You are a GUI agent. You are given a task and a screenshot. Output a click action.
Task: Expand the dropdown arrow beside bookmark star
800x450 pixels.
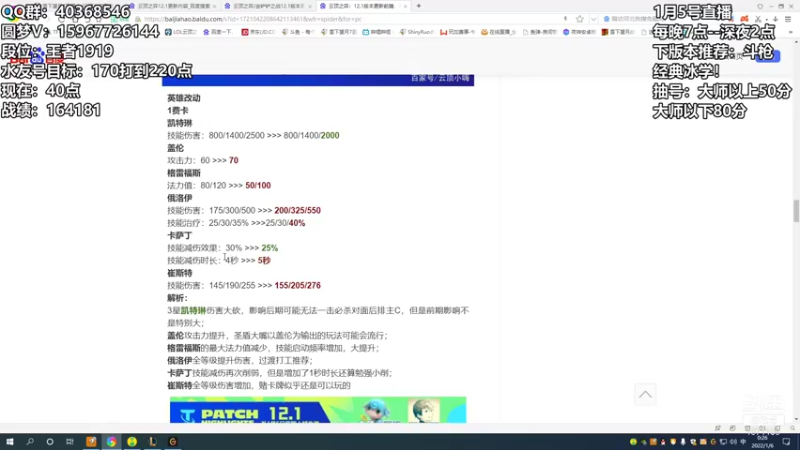click(x=593, y=19)
